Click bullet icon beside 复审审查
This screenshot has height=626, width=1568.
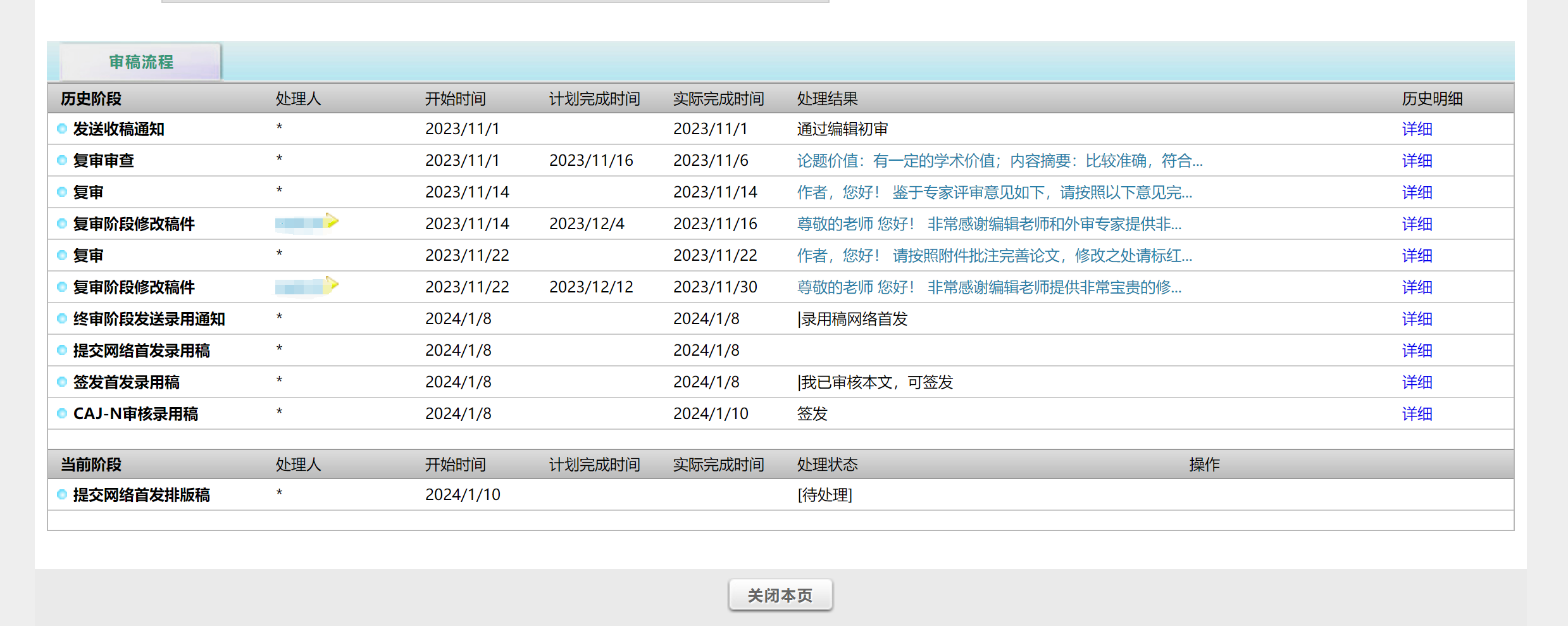(62, 161)
